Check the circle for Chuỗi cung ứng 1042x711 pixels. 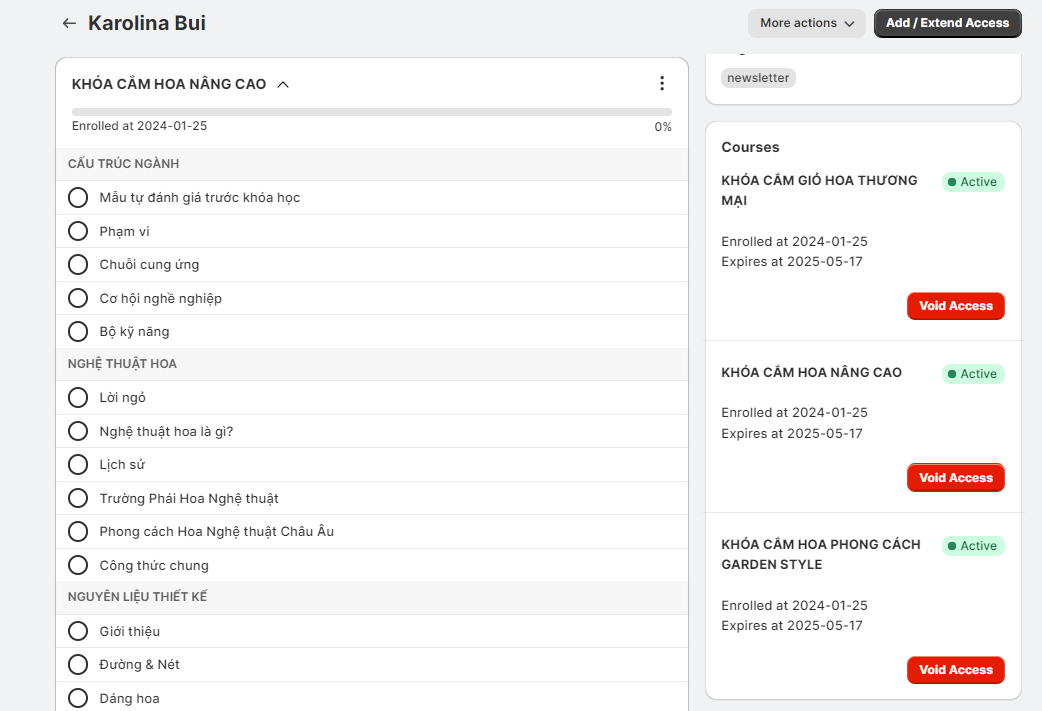point(78,265)
